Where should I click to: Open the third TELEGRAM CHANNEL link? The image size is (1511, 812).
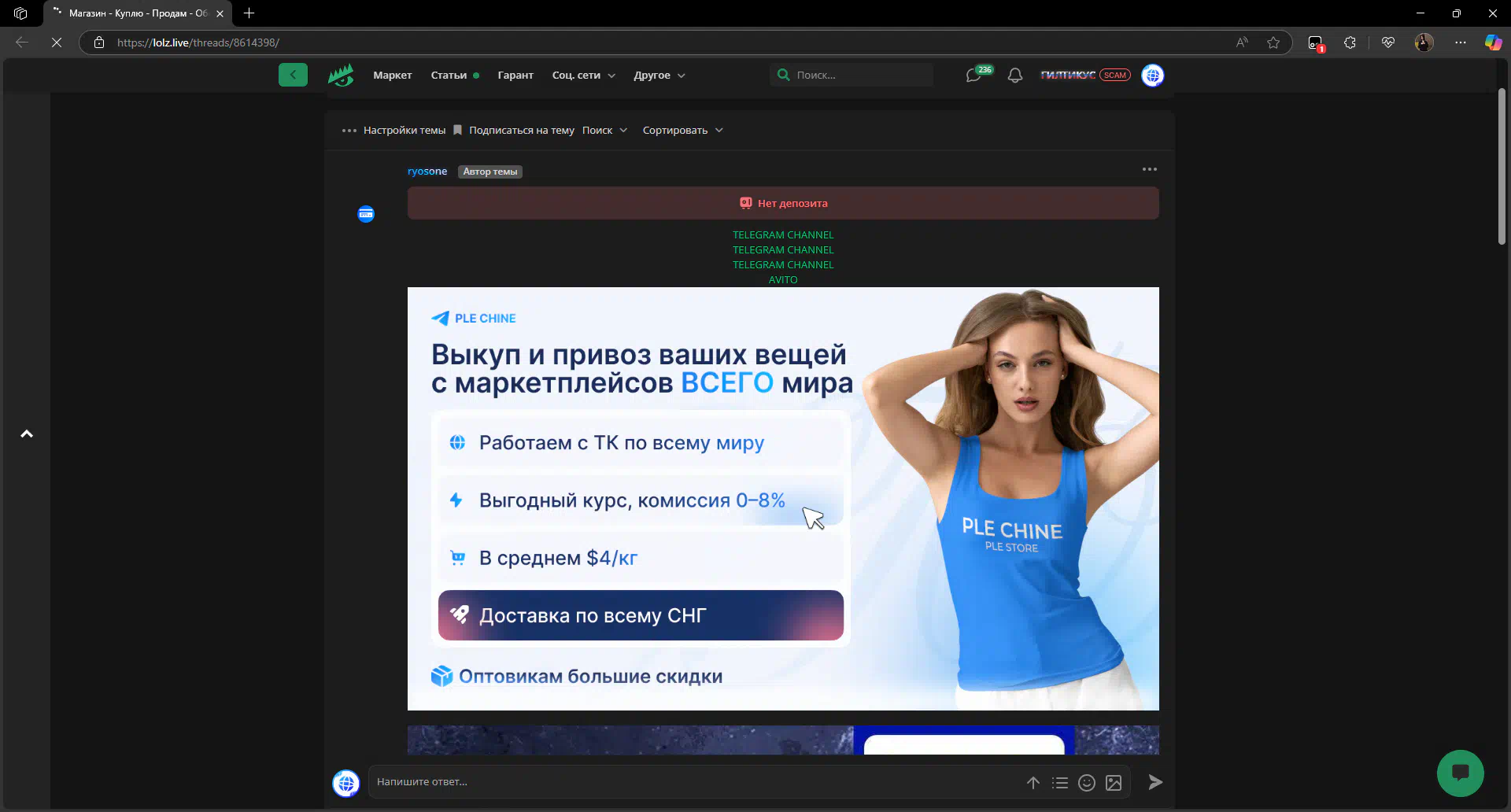(783, 265)
